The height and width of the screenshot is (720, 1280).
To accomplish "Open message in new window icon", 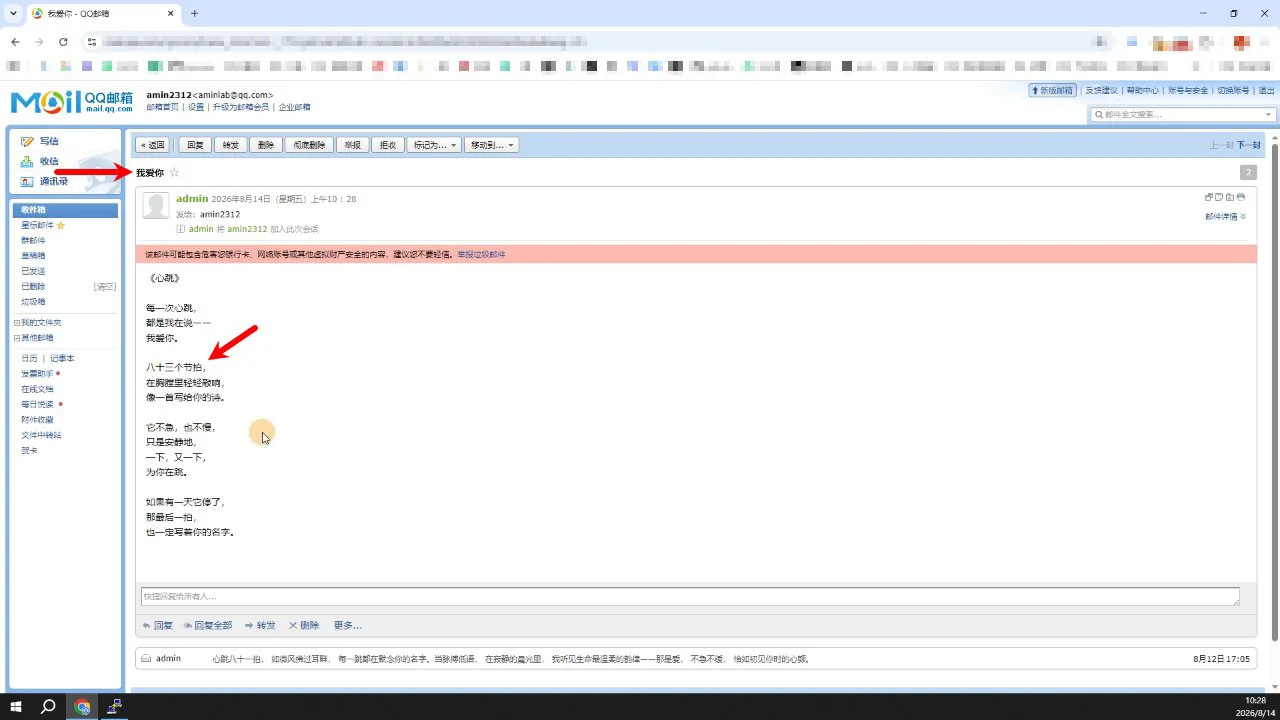I will click(1209, 197).
